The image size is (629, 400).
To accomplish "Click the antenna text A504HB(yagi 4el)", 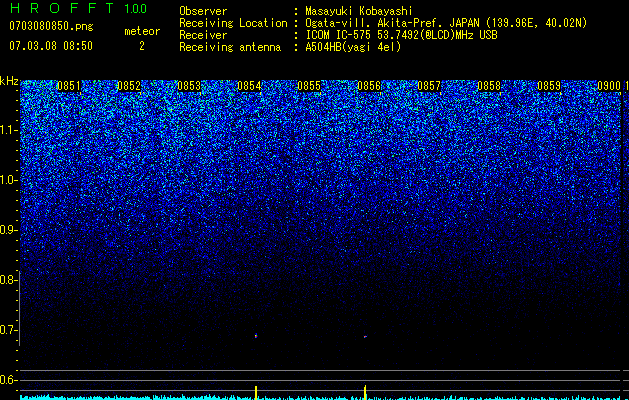I will tap(353, 47).
